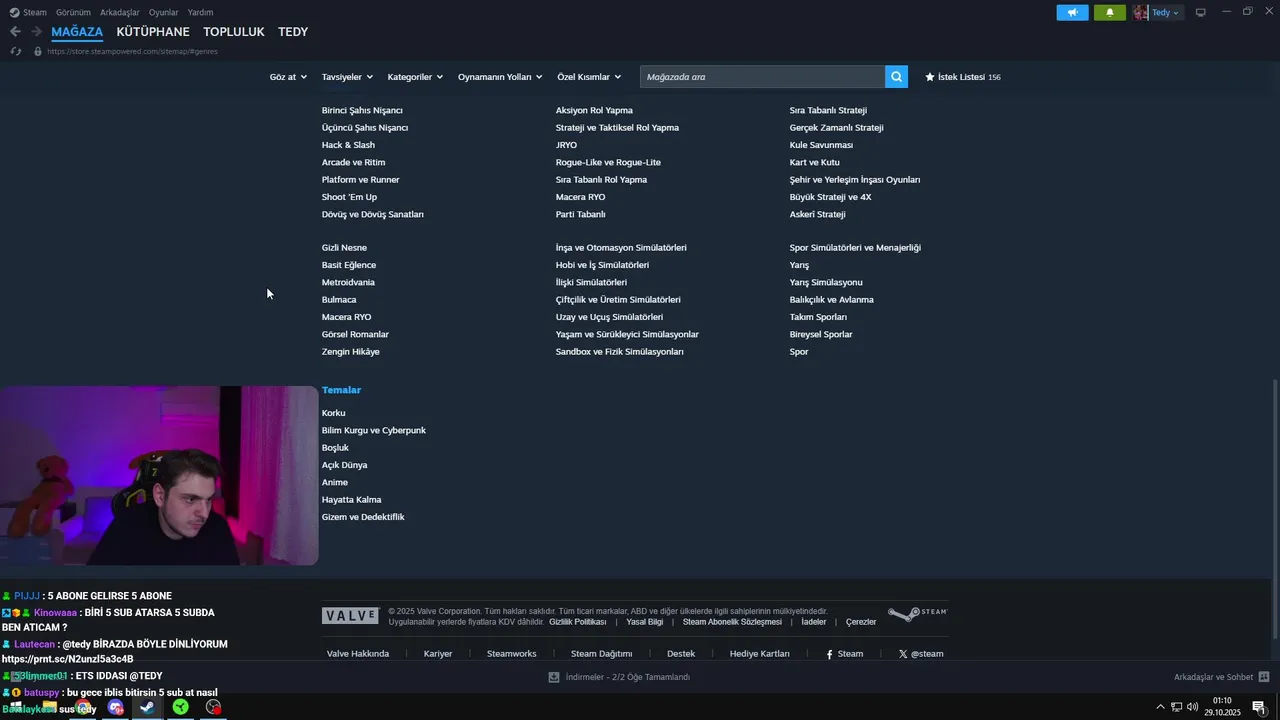Click the downloads icon in bottom bar

point(554,677)
